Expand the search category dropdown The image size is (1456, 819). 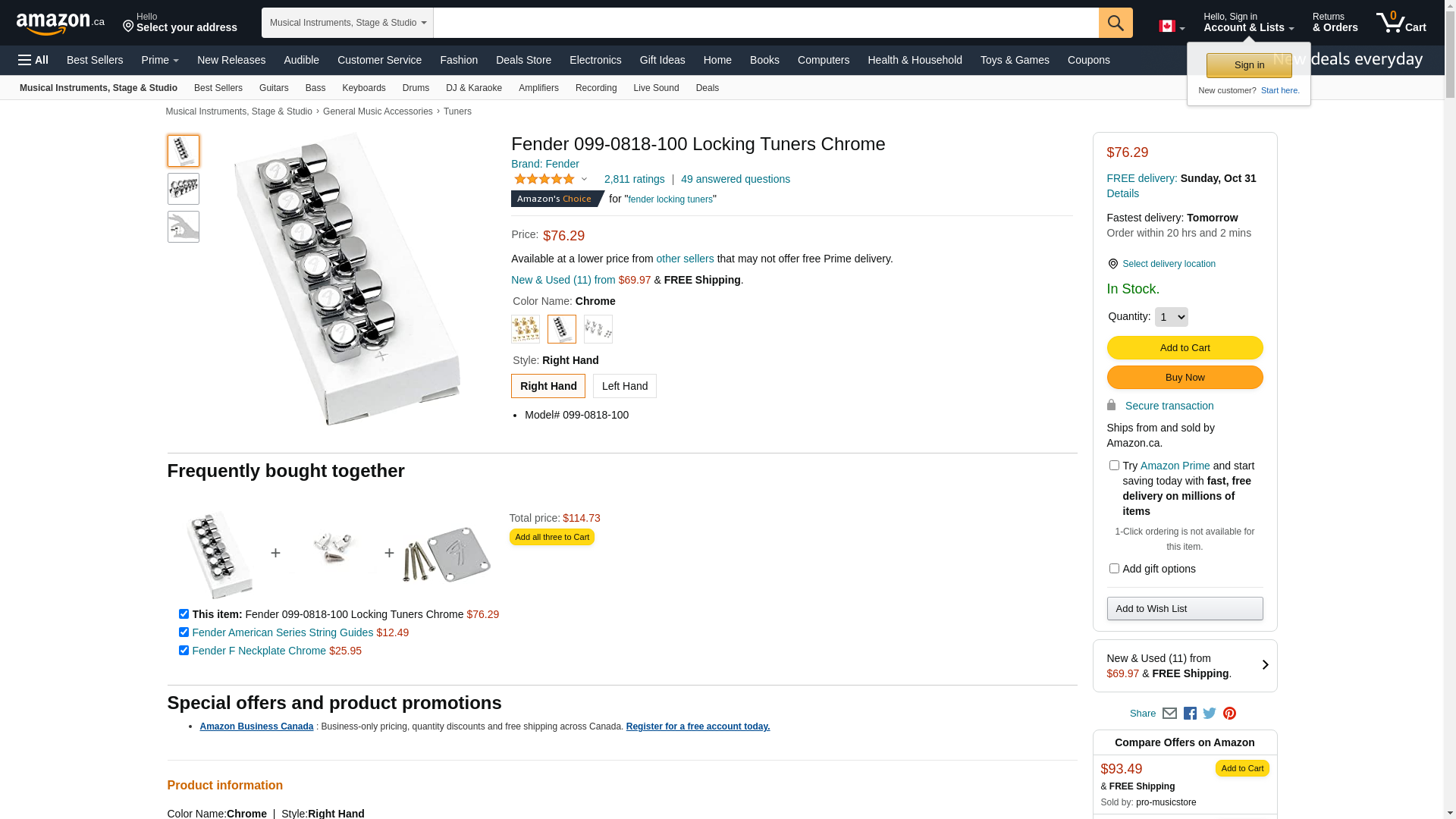pyautogui.click(x=347, y=23)
